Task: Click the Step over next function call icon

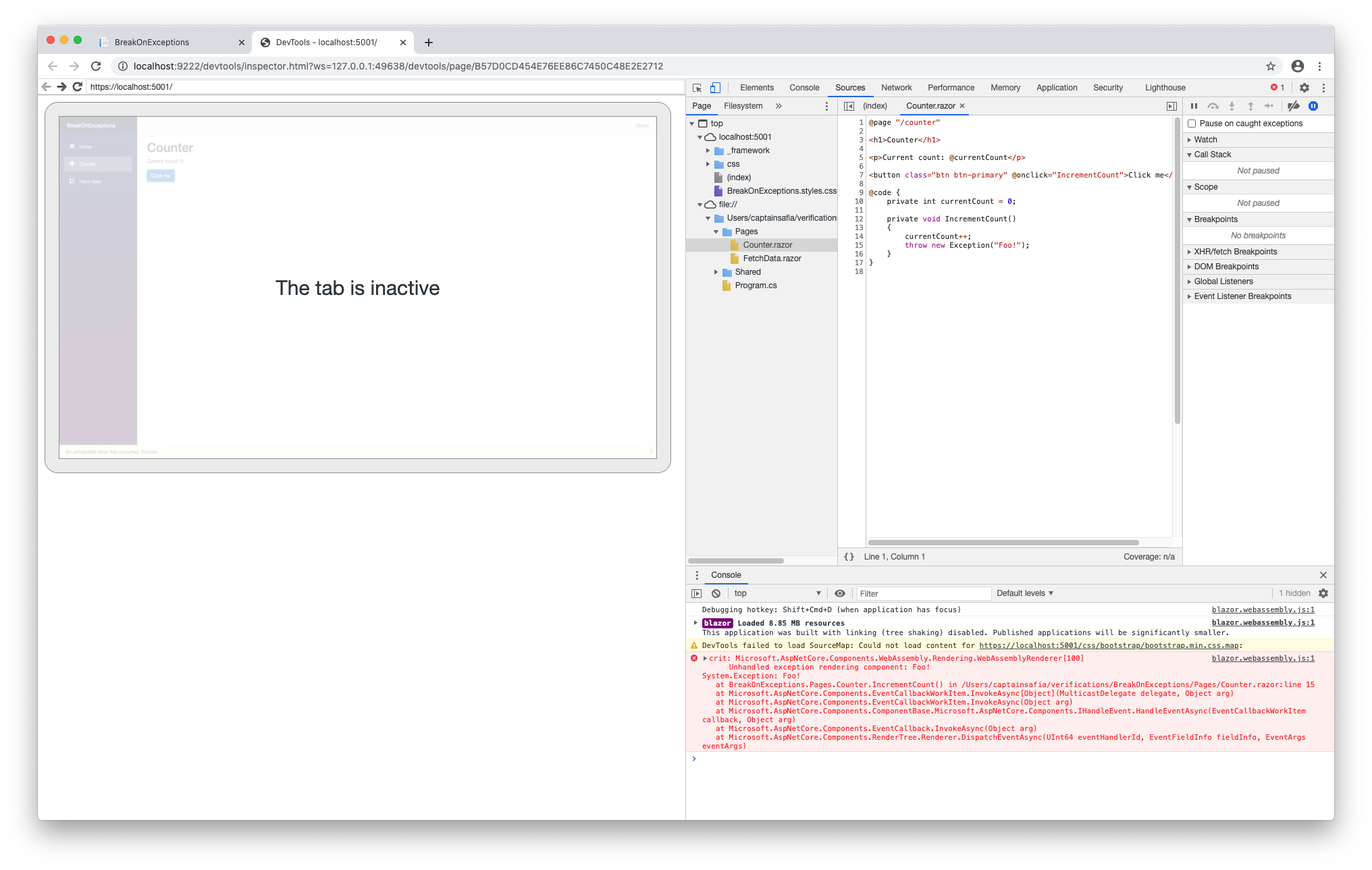Action: [x=1213, y=106]
